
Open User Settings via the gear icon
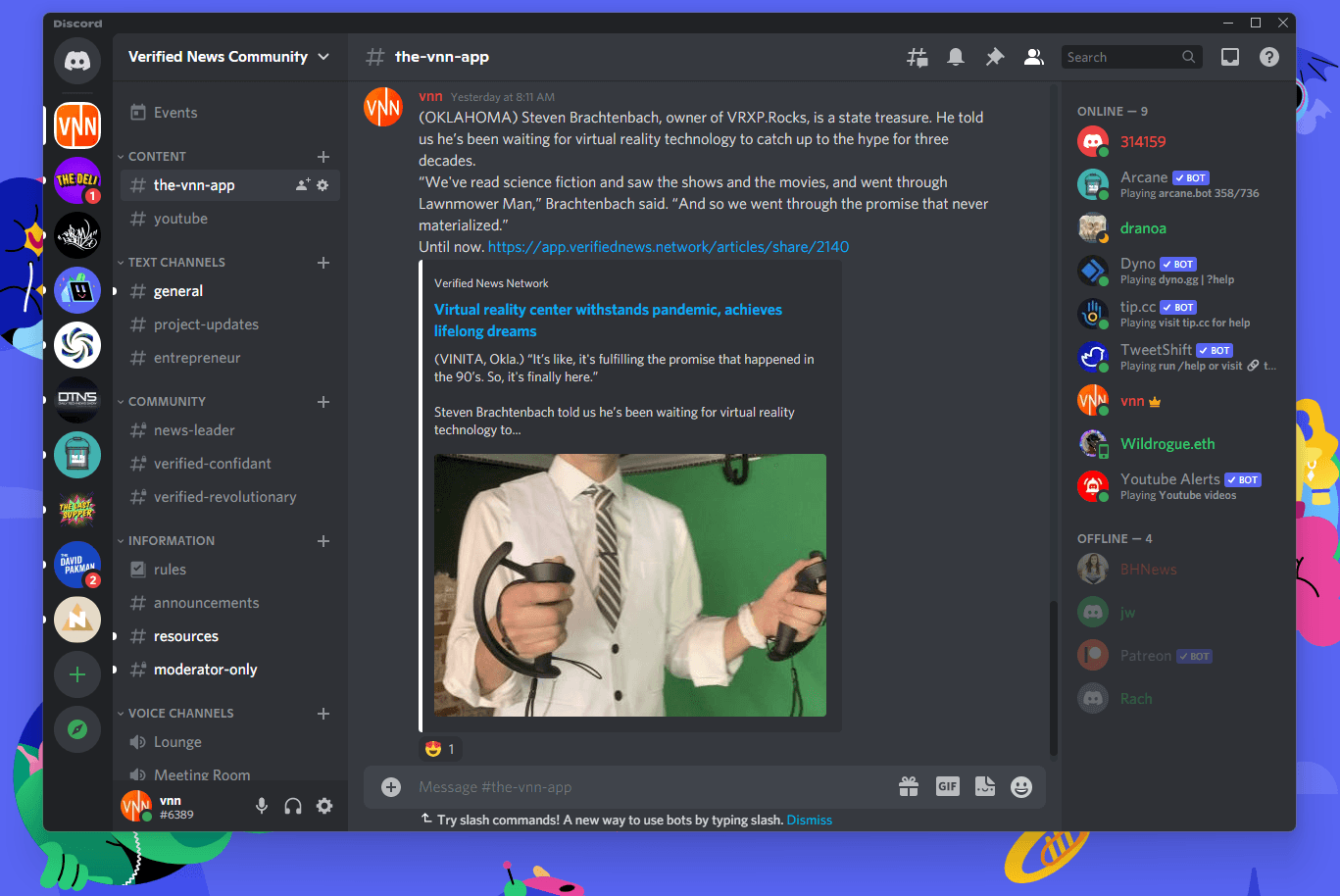(x=323, y=806)
